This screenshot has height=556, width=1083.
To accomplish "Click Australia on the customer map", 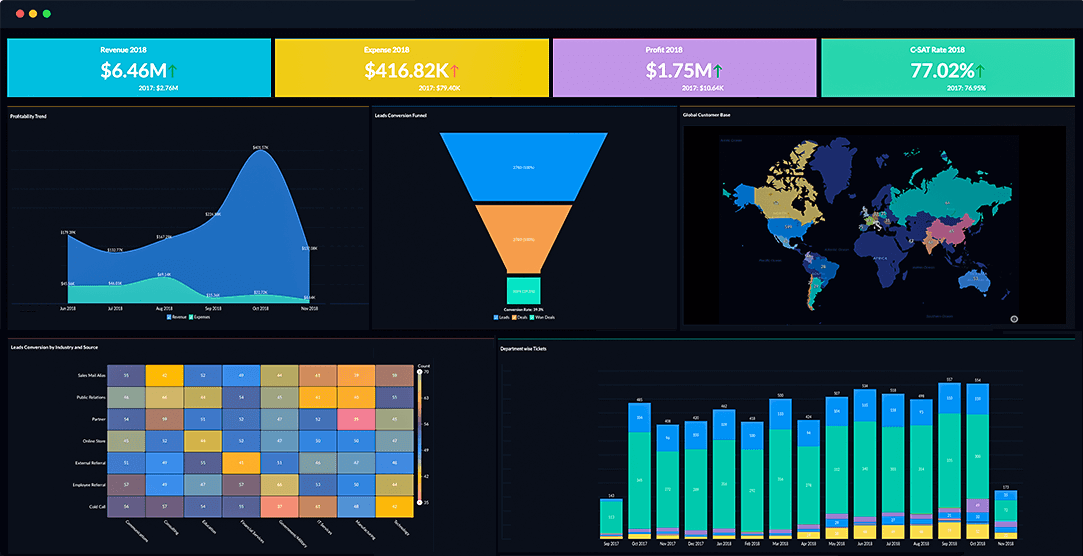I will coord(978,278).
